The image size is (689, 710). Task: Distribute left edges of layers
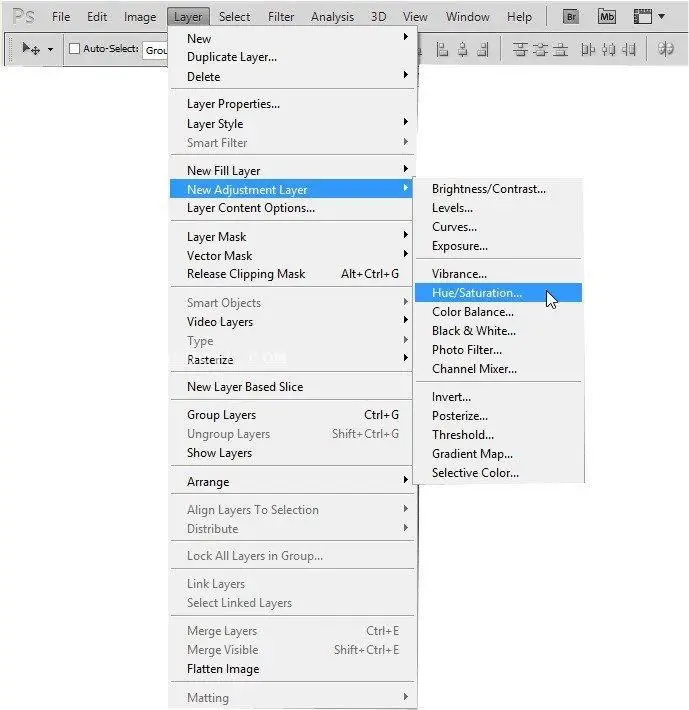point(588,49)
